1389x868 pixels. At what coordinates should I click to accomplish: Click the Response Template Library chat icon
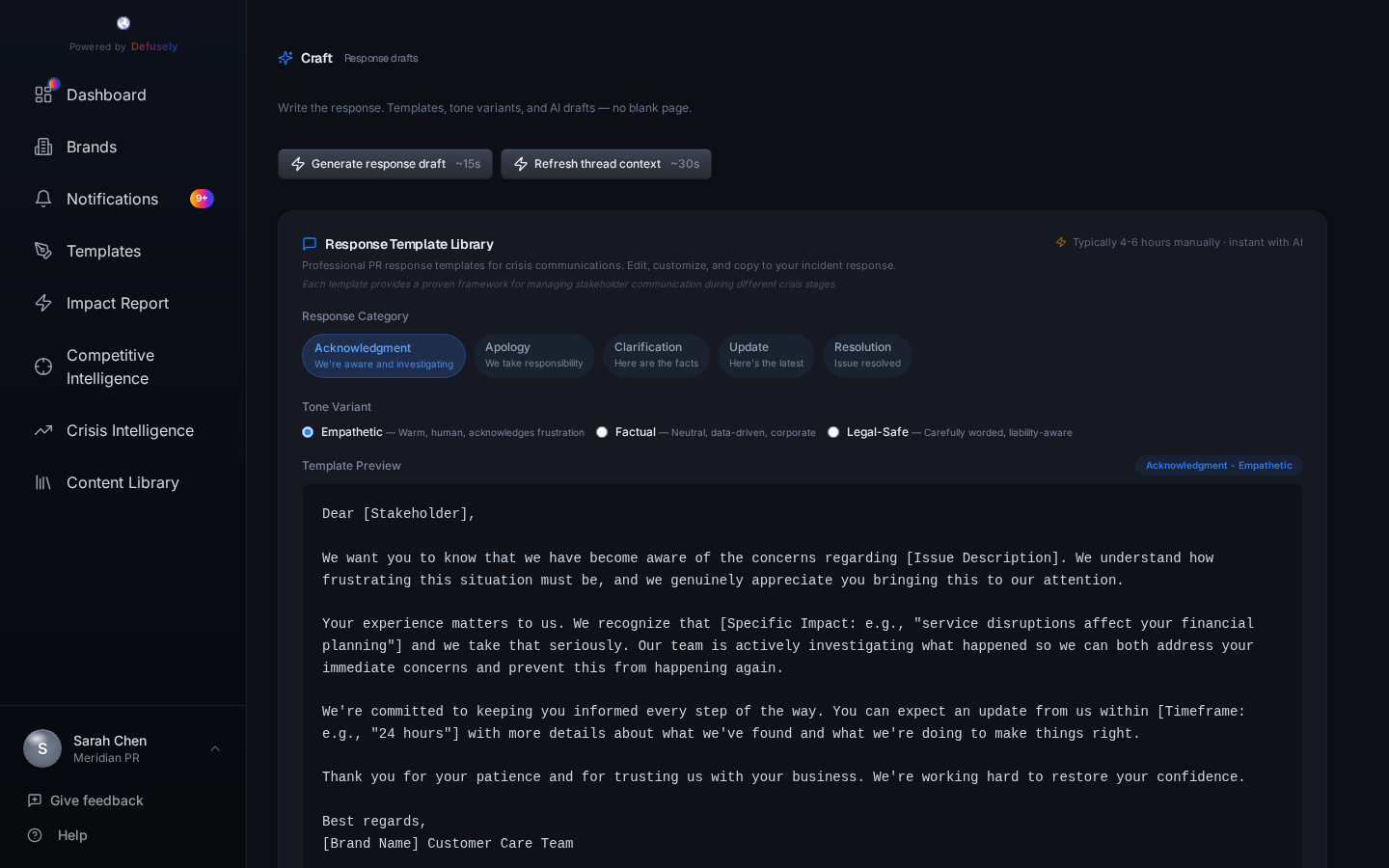pyautogui.click(x=310, y=244)
